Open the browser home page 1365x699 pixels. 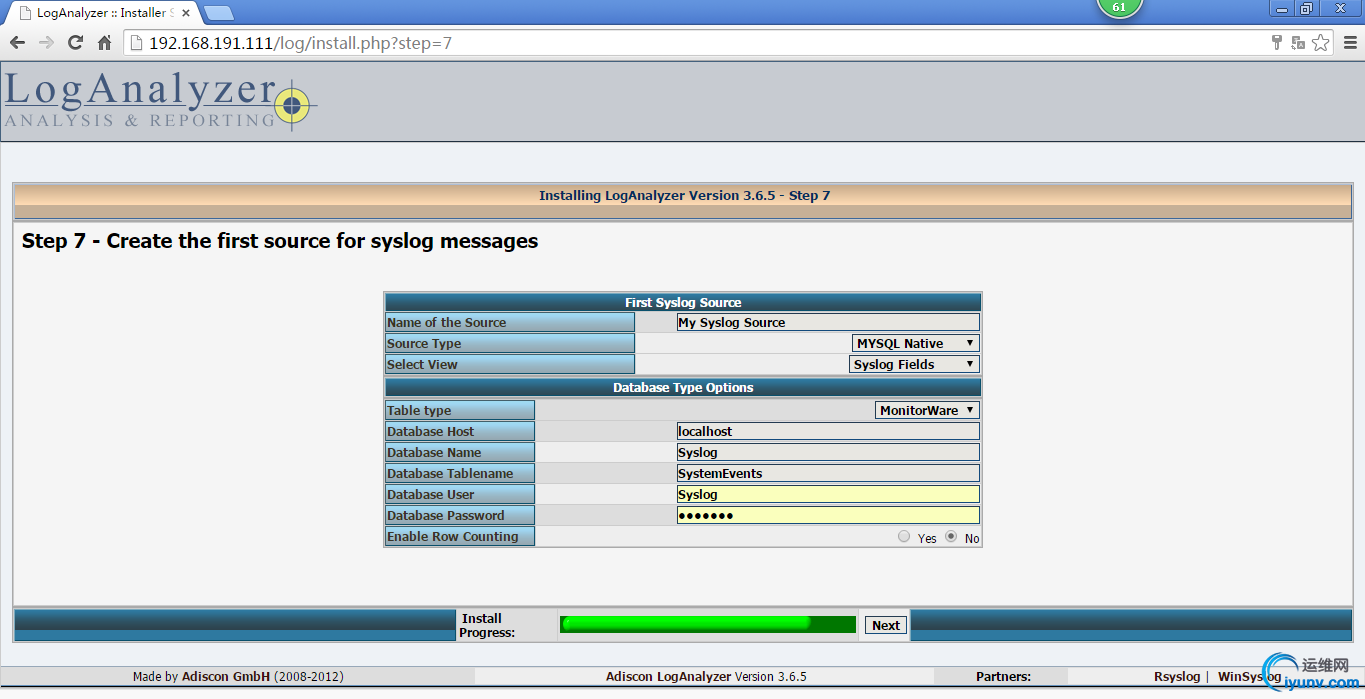[x=104, y=43]
